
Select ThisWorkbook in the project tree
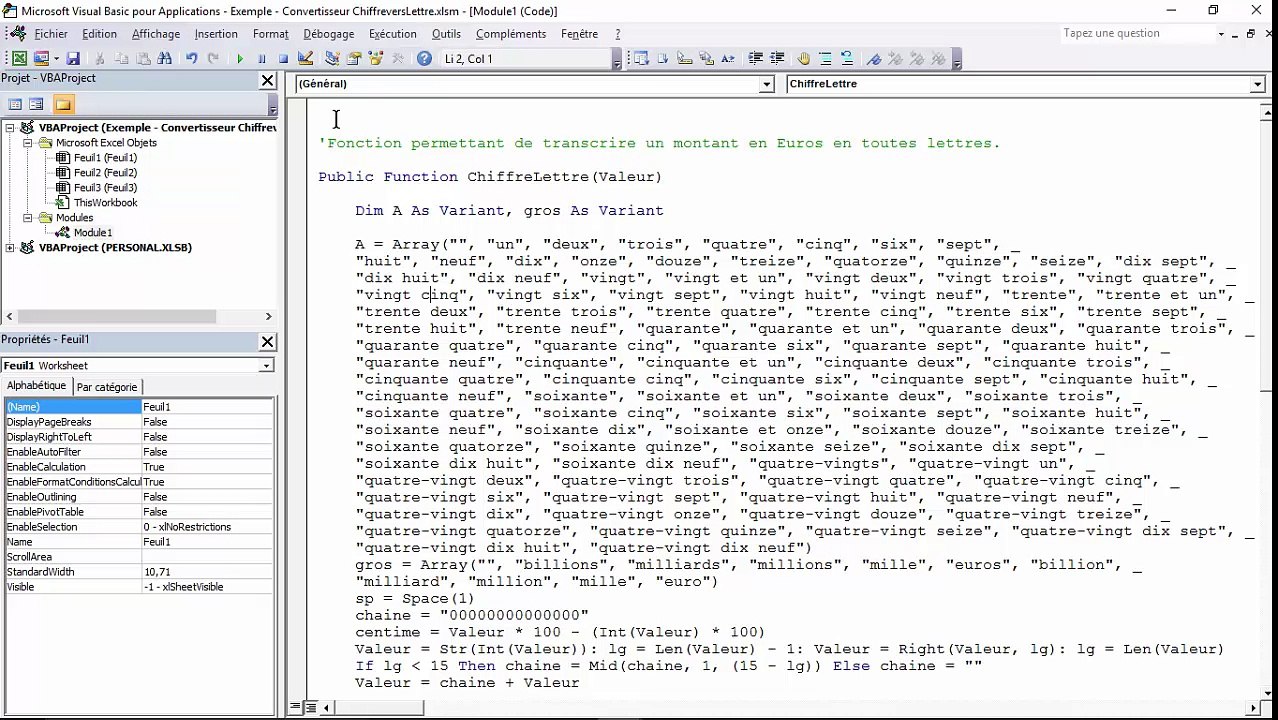105,203
